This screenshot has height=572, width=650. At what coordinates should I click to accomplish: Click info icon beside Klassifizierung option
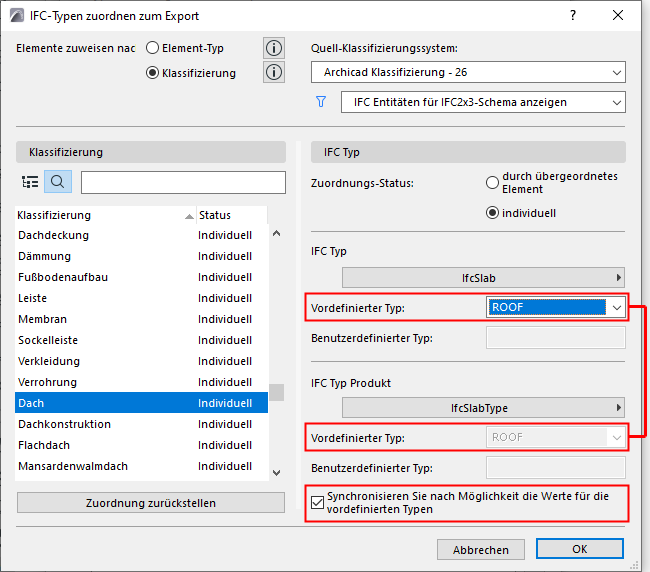[x=273, y=72]
